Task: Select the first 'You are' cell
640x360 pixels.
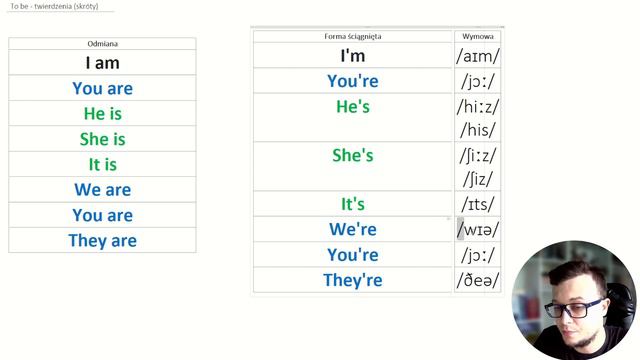Action: click(102, 88)
